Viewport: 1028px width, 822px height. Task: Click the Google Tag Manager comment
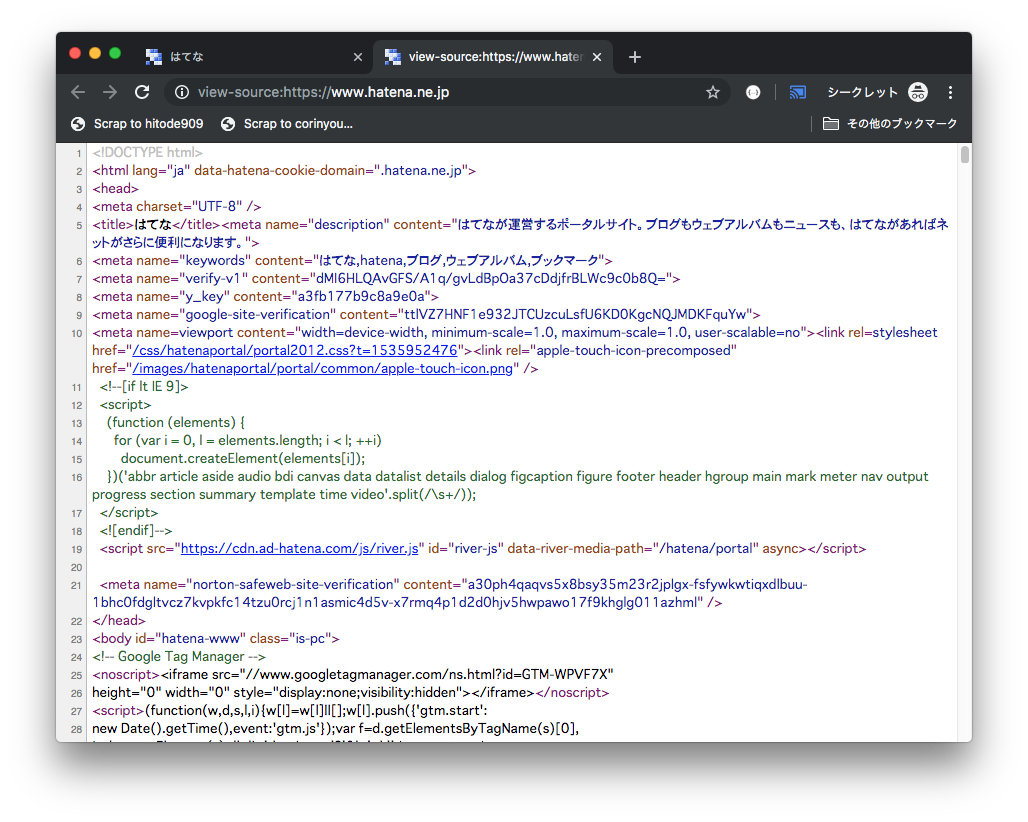(179, 657)
